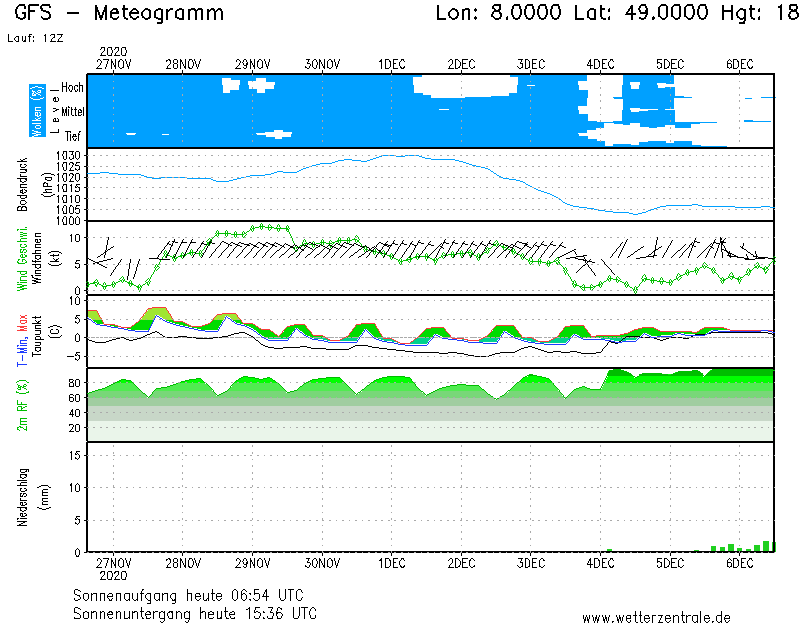The height and width of the screenshot is (625, 800).
Task: Click the Tief cloud level label
Action: point(74,135)
